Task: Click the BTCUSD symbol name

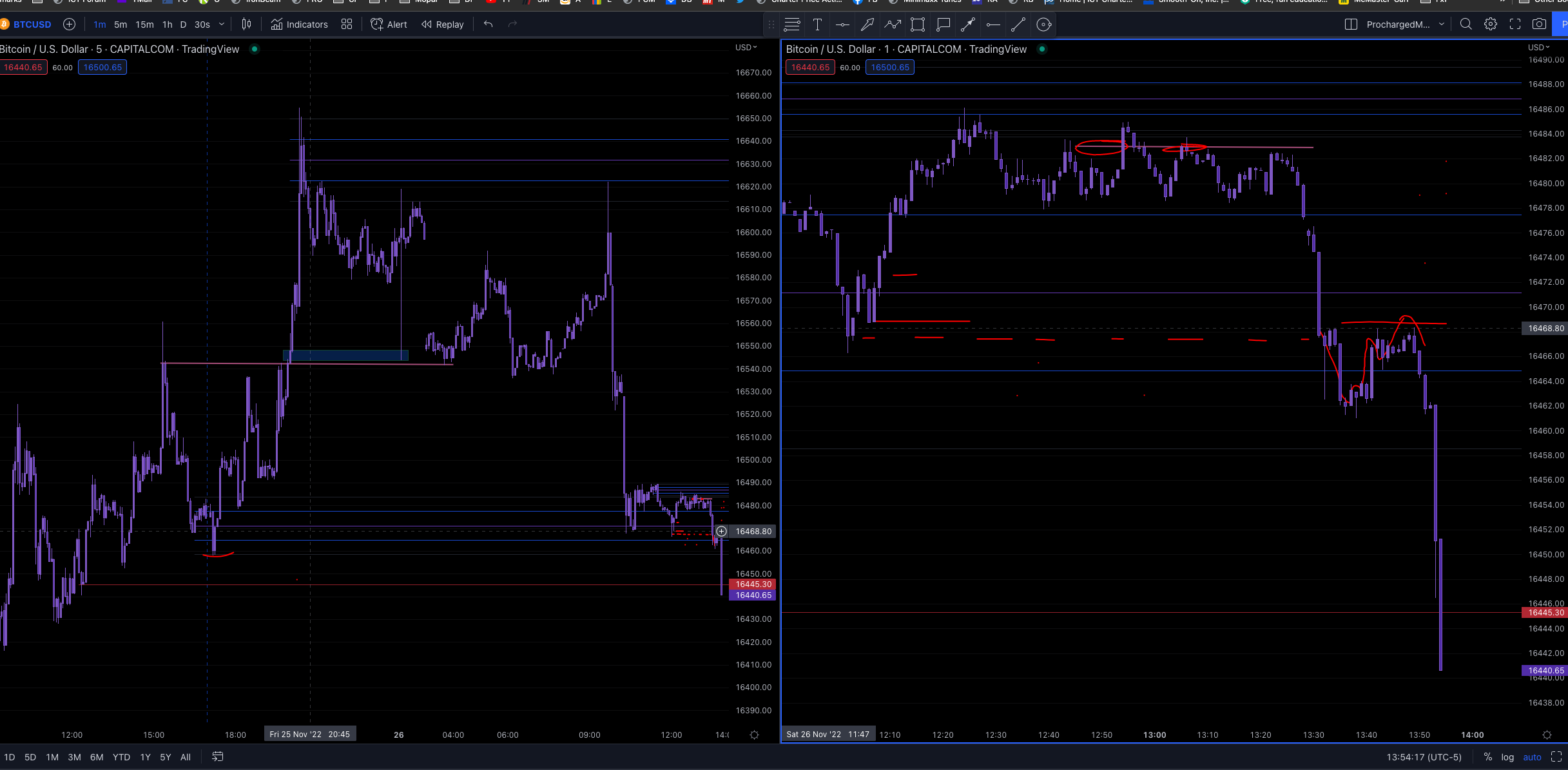Action: point(34,24)
